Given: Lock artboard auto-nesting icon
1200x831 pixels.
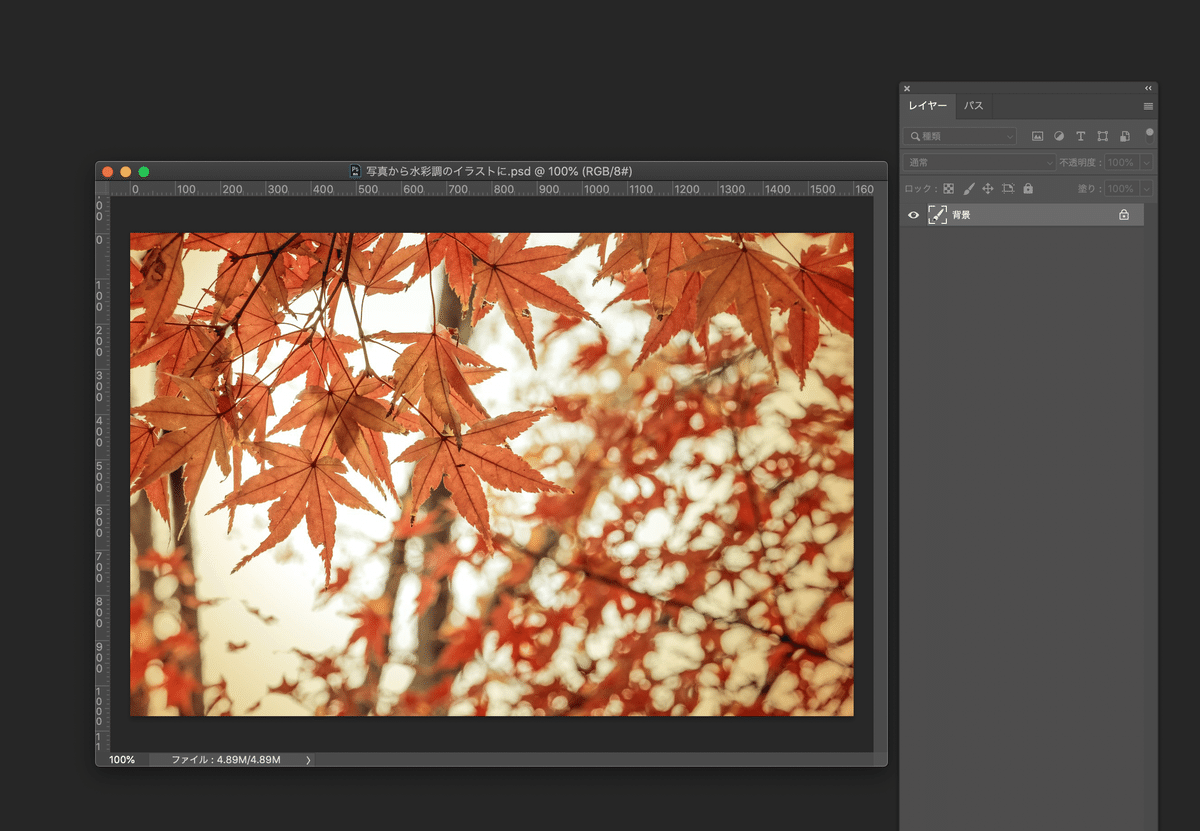Looking at the screenshot, I should 1008,188.
